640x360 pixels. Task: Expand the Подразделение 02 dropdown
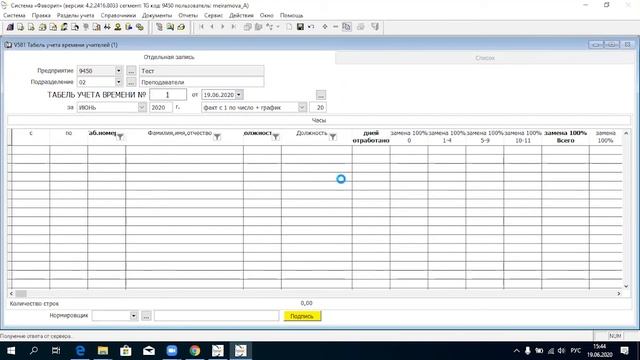pos(118,82)
